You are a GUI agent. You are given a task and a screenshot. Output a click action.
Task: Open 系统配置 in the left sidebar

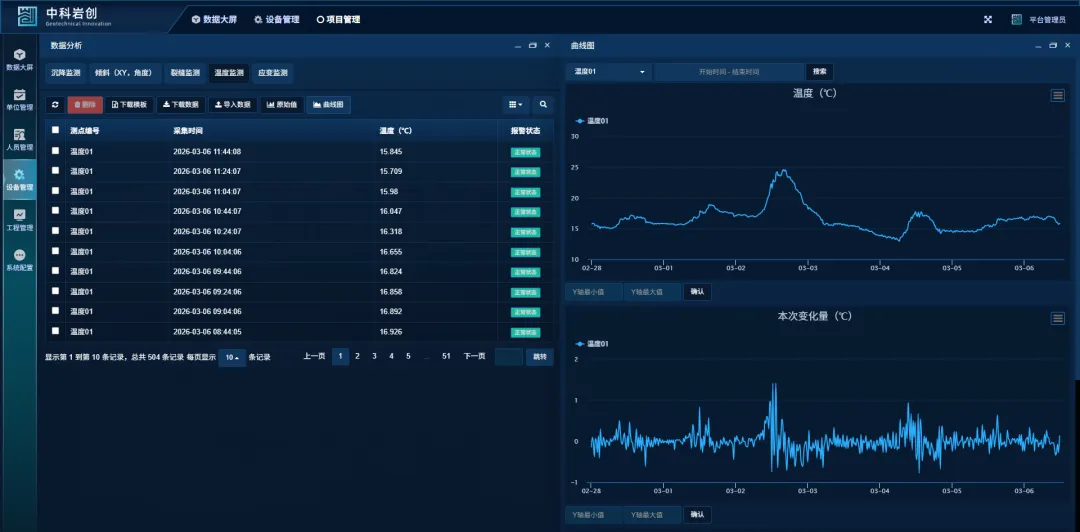[x=19, y=260]
